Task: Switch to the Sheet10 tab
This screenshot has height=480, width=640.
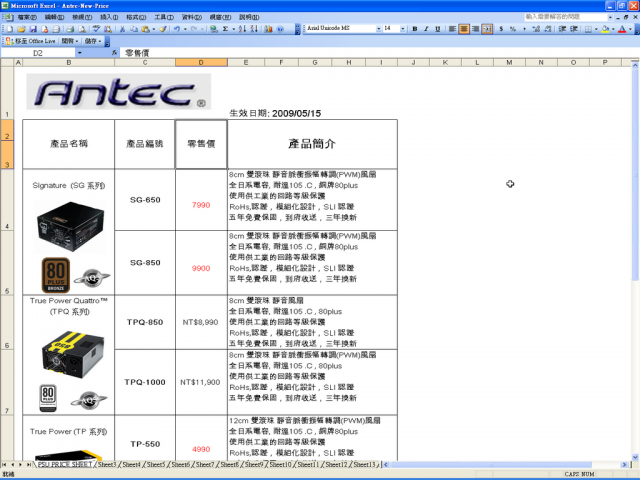Action: point(280,464)
